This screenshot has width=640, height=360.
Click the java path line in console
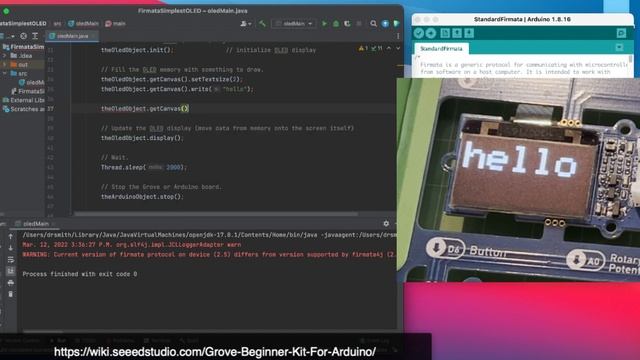[209, 235]
